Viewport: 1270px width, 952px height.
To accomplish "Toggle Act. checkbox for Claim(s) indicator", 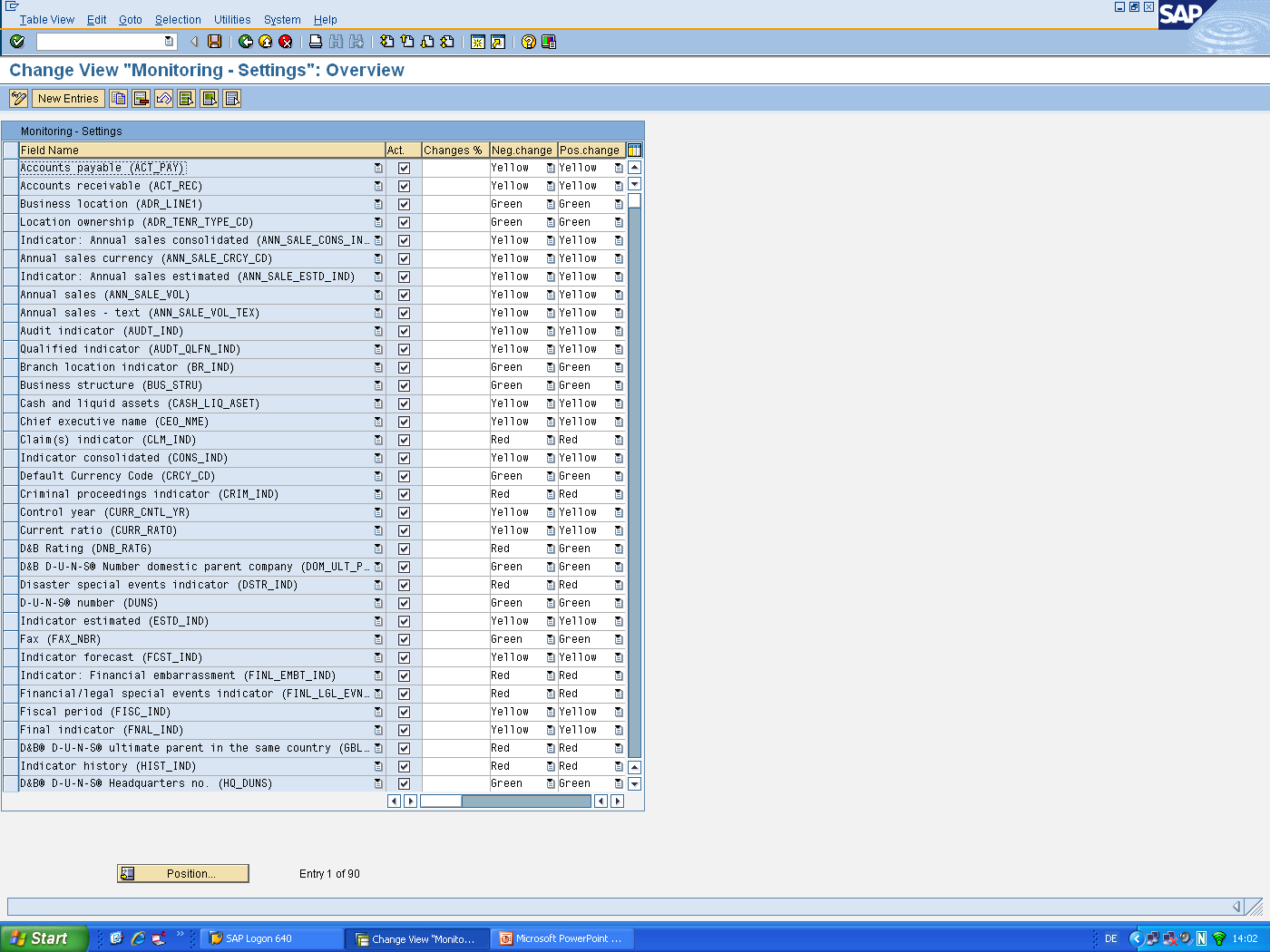I will pos(404,440).
